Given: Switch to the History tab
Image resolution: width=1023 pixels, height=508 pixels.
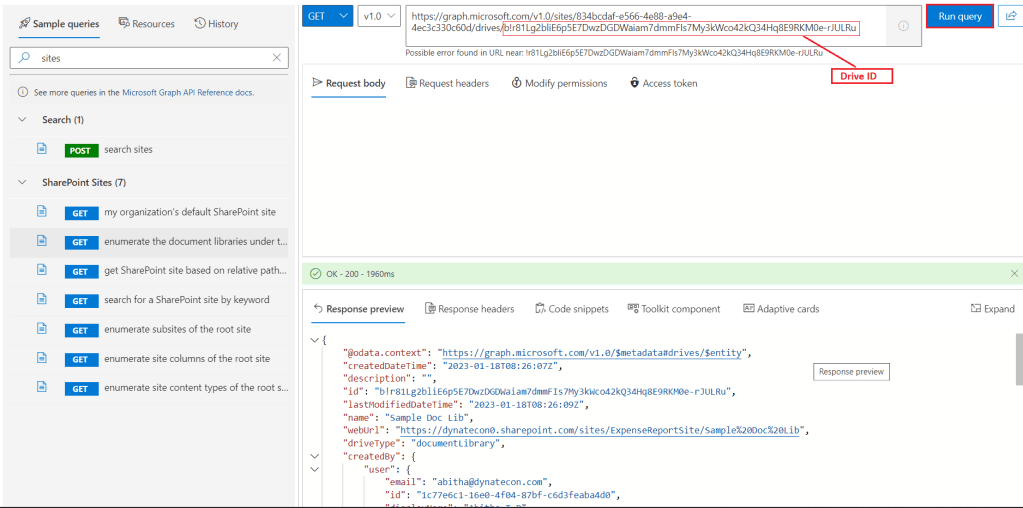Looking at the screenshot, I should click(x=216, y=23).
